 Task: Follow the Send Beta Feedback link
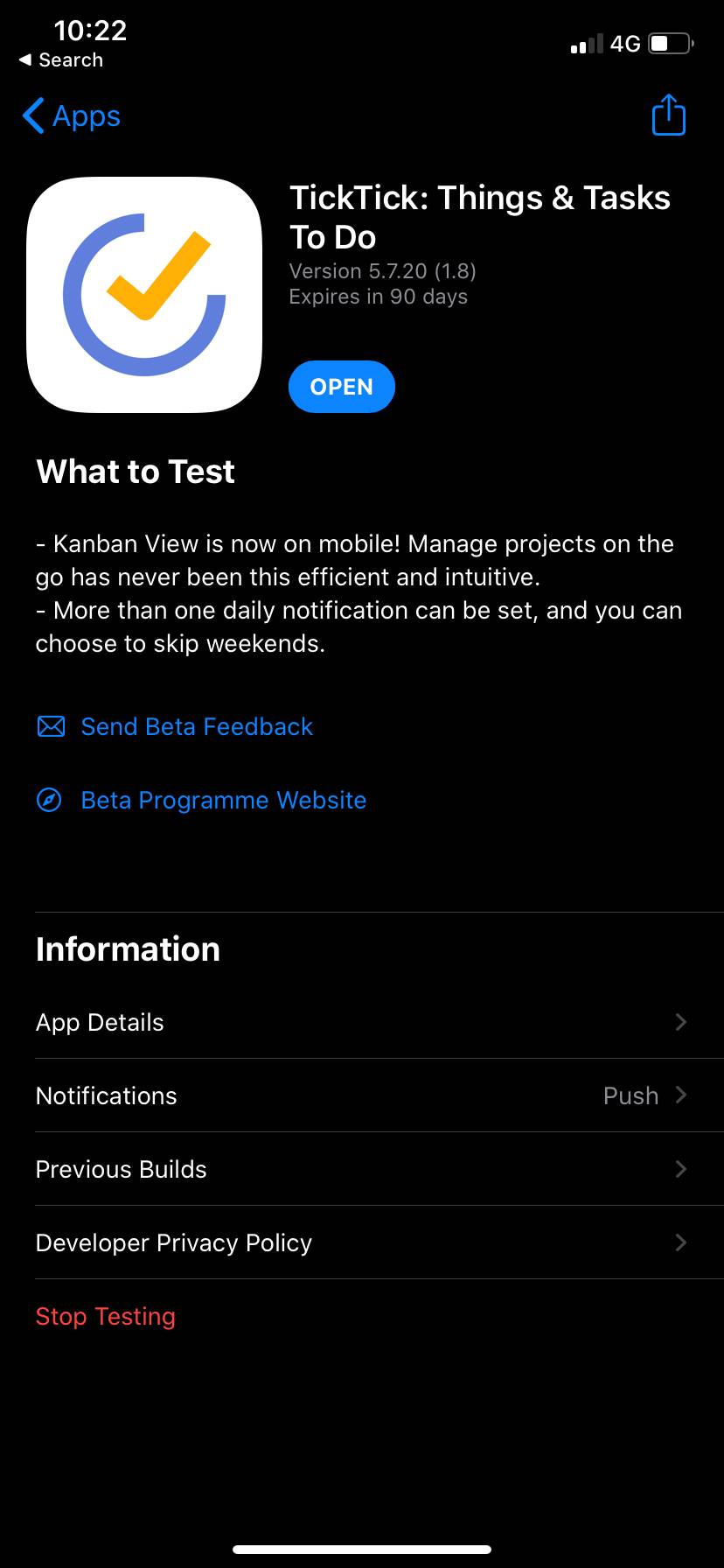click(196, 726)
